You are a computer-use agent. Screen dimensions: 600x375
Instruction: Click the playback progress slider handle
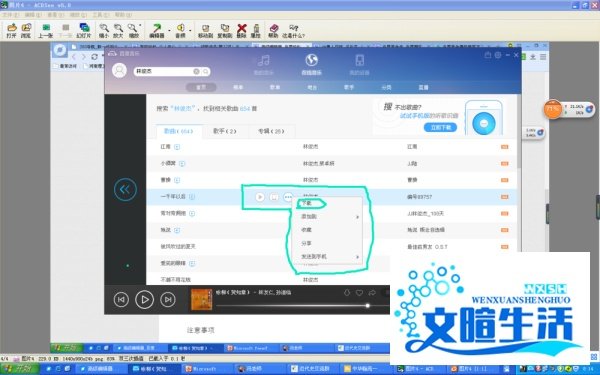click(x=367, y=306)
